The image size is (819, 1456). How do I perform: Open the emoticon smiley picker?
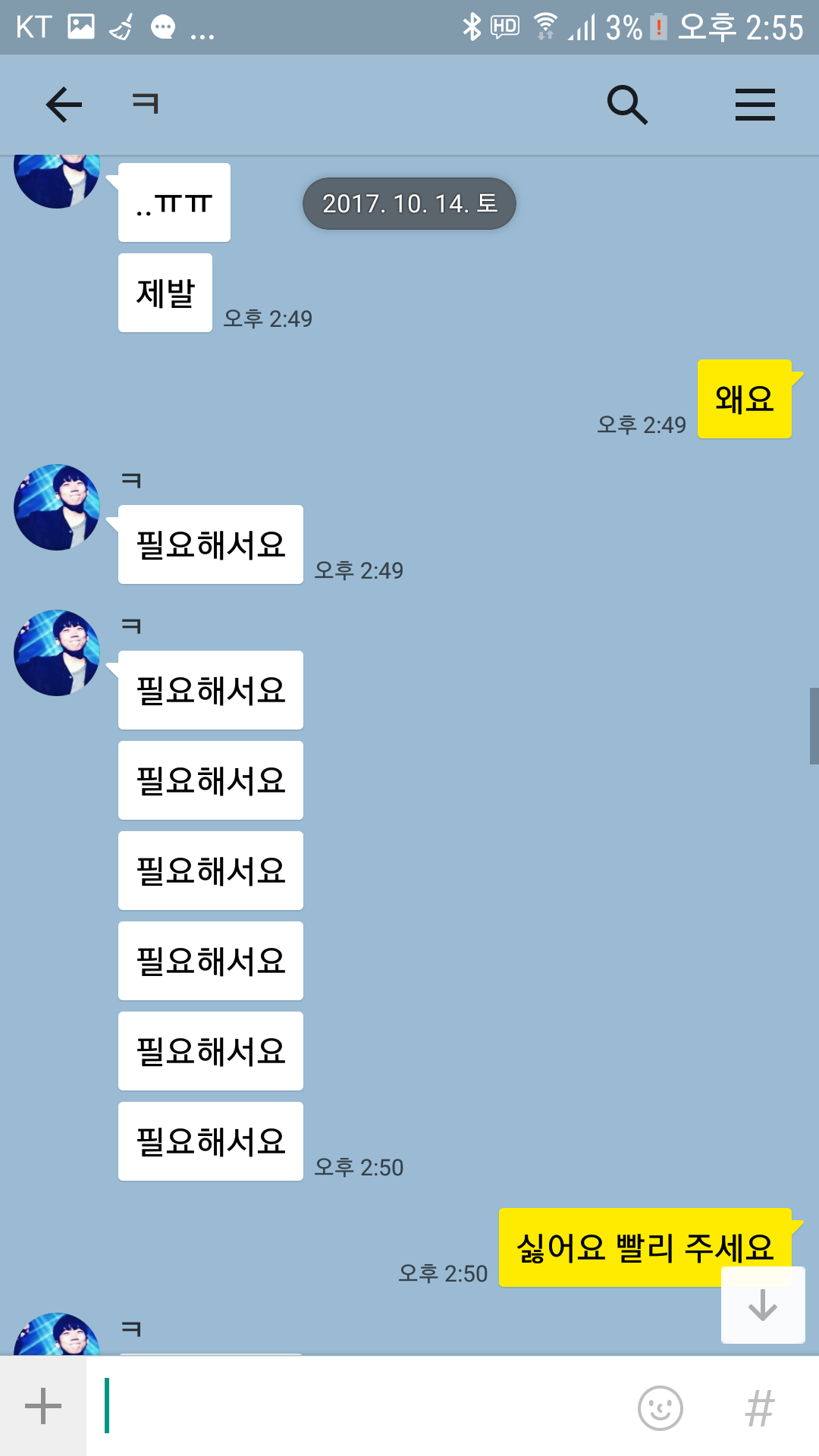[x=661, y=1408]
